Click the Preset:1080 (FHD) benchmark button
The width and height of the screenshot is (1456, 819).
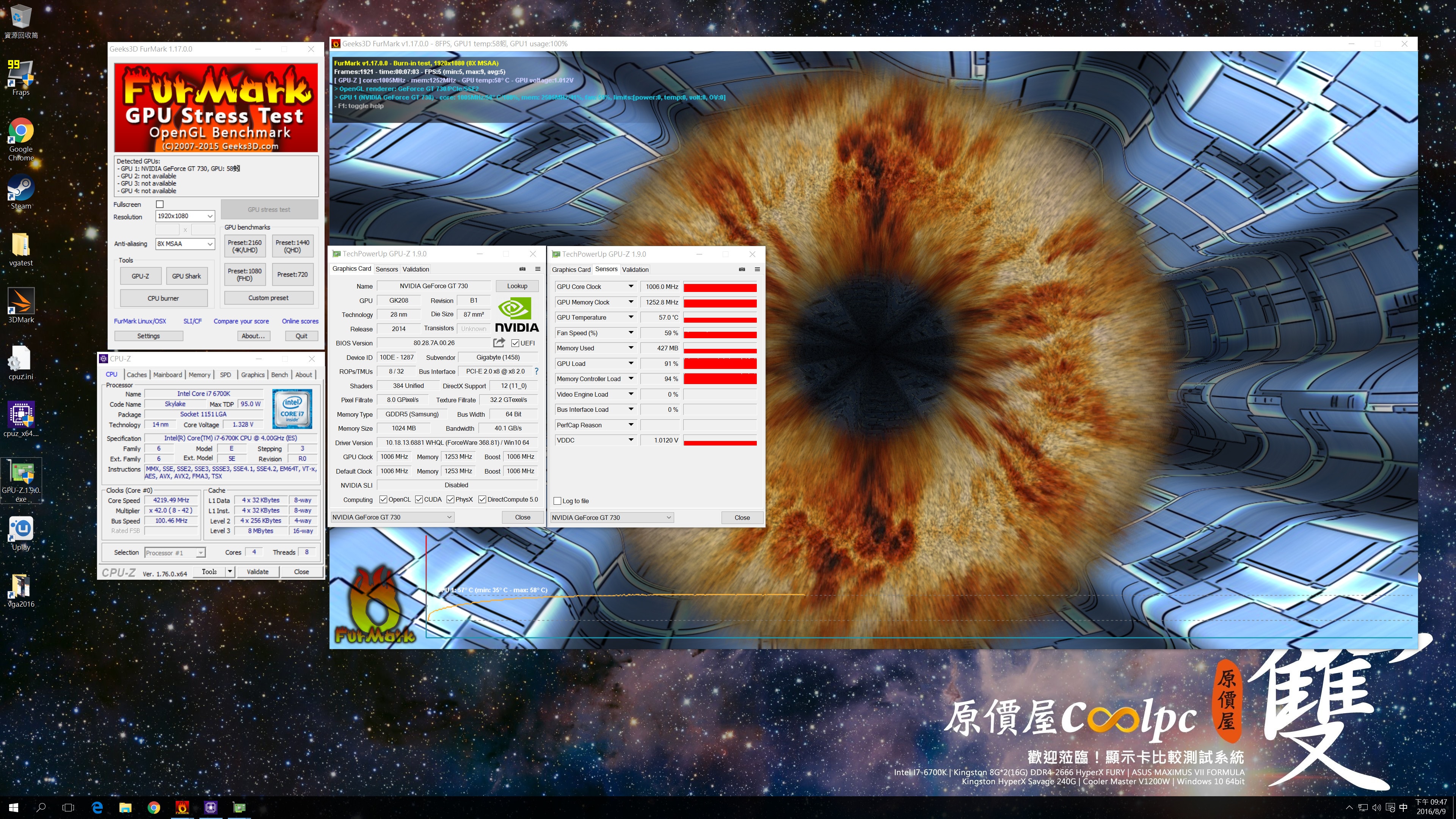[x=244, y=275]
